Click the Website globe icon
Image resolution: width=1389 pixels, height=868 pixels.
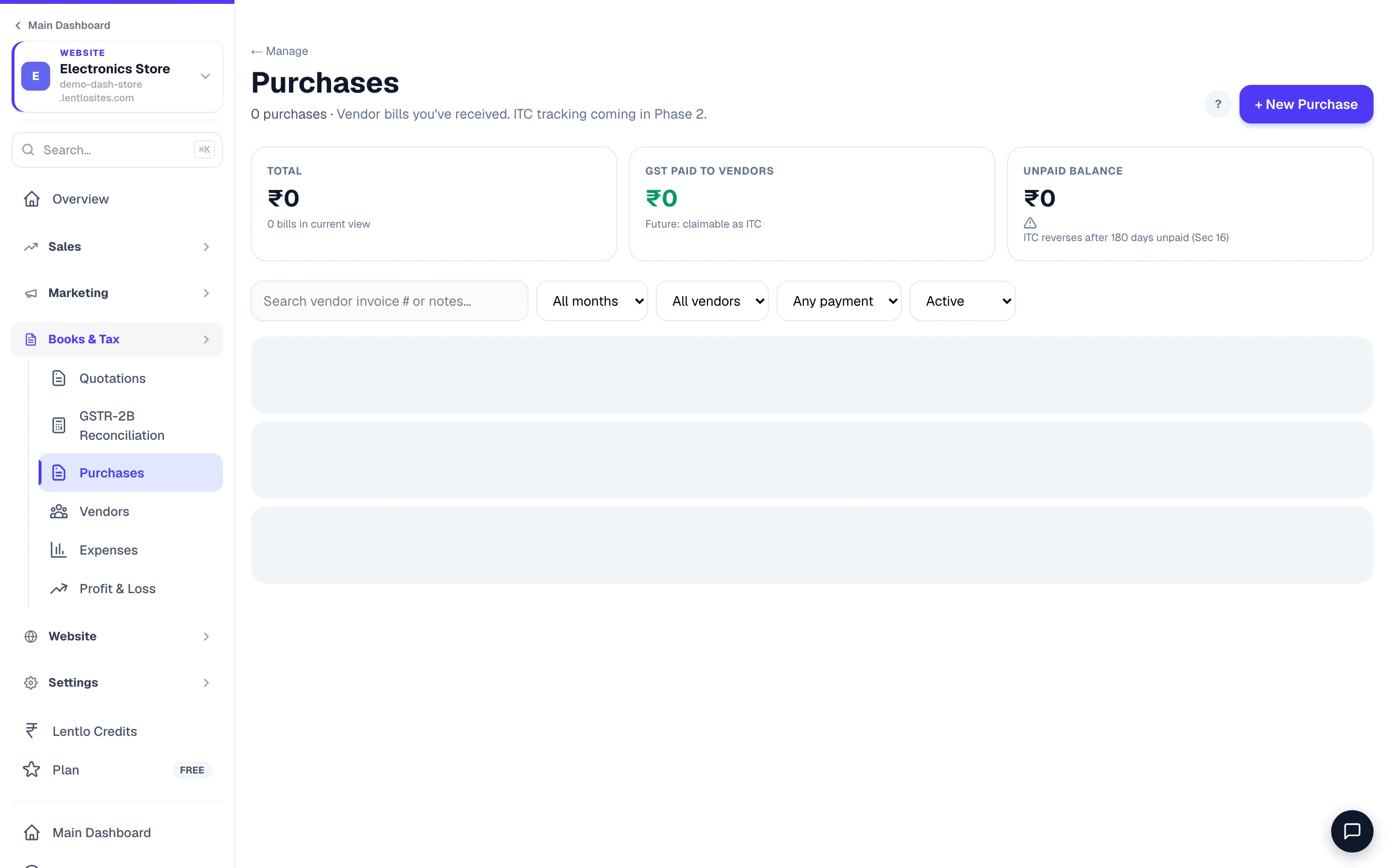click(x=31, y=636)
